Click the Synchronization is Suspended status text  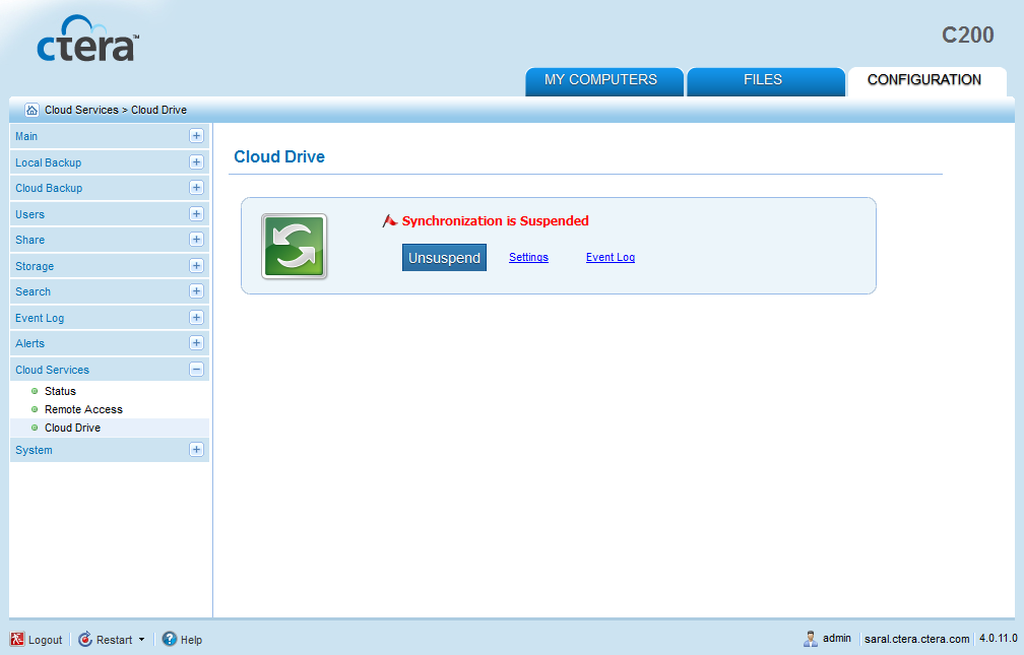pos(495,221)
